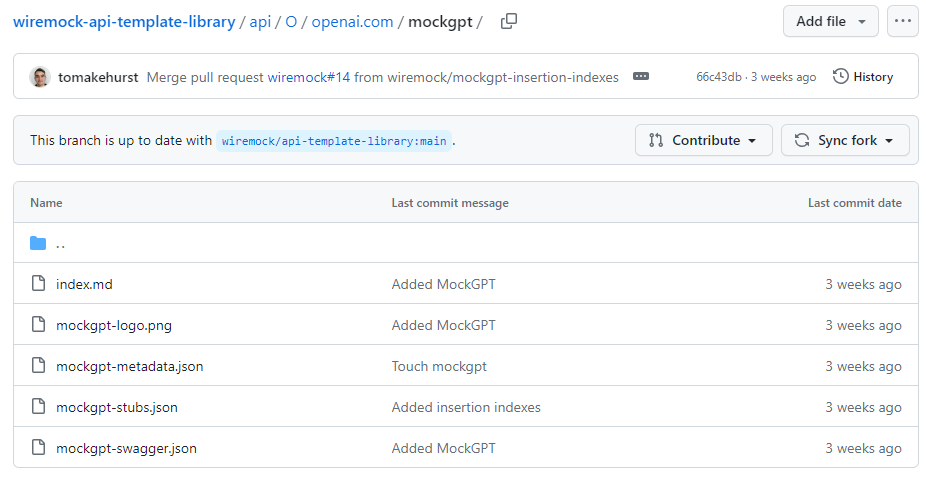Click the file icon beside mockgpt-swagger.json
Viewport: 926px width, 477px height.
click(x=38, y=447)
